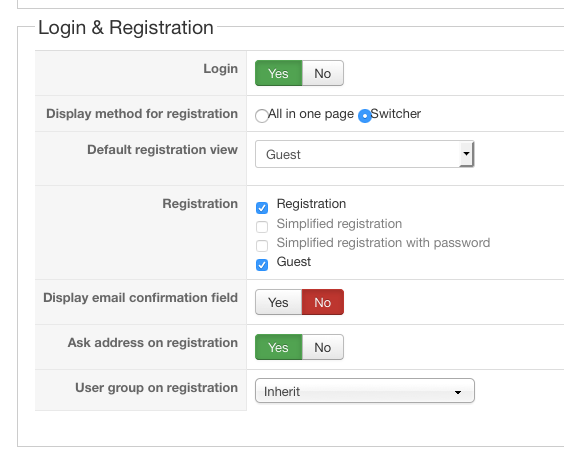Click the Simplified registration label
564x452 pixels.
[x=339, y=224]
